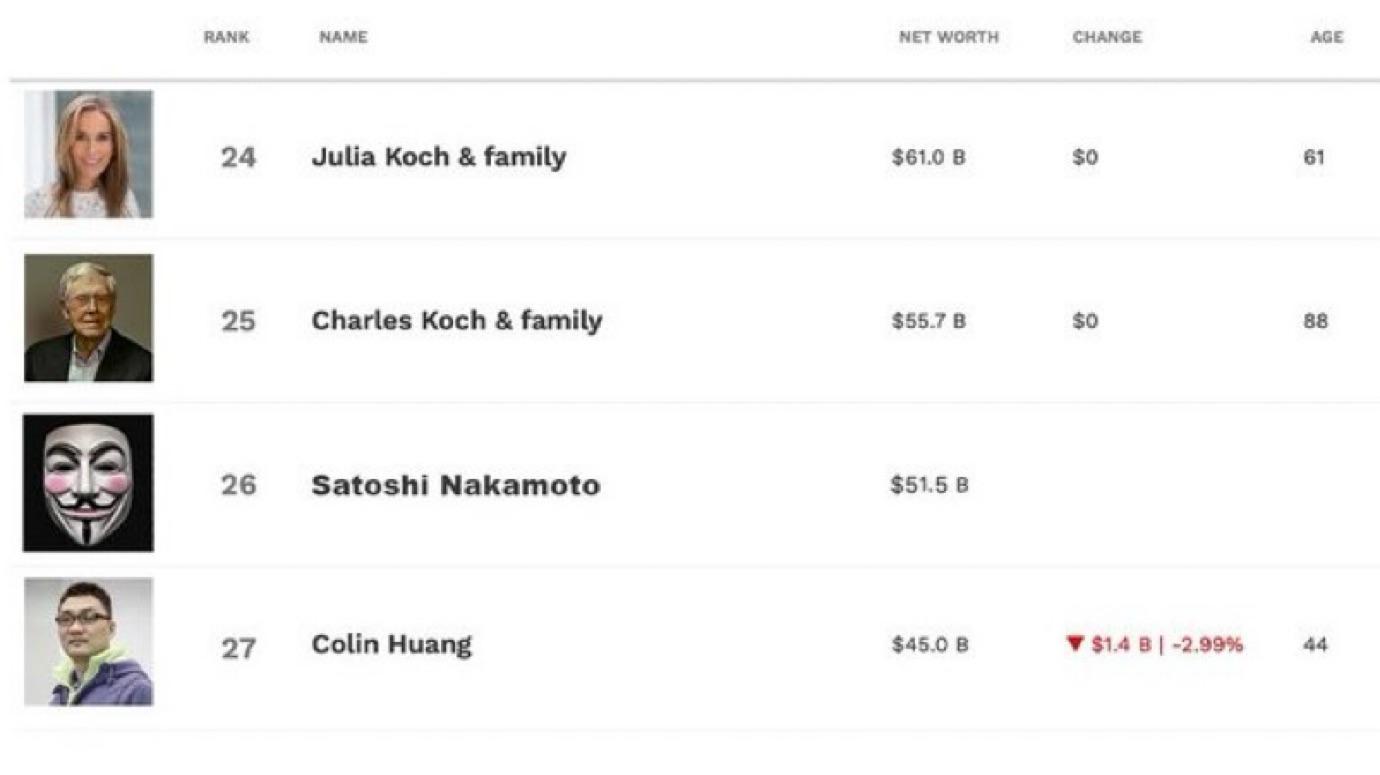The height and width of the screenshot is (775, 1380).
Task: Click rank number 26
Action: click(x=238, y=485)
